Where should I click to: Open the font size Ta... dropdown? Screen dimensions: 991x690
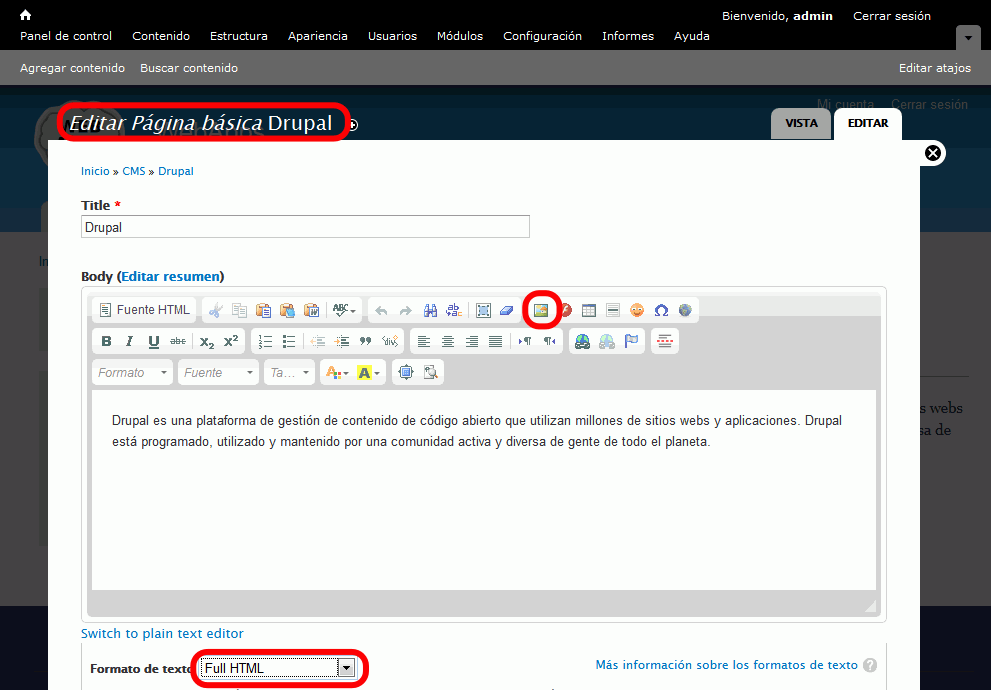[x=289, y=373]
